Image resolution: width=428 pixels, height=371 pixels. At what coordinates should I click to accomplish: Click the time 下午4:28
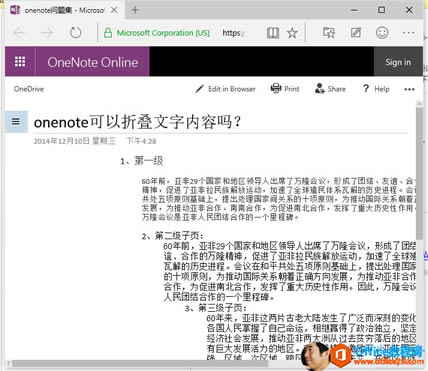141,141
